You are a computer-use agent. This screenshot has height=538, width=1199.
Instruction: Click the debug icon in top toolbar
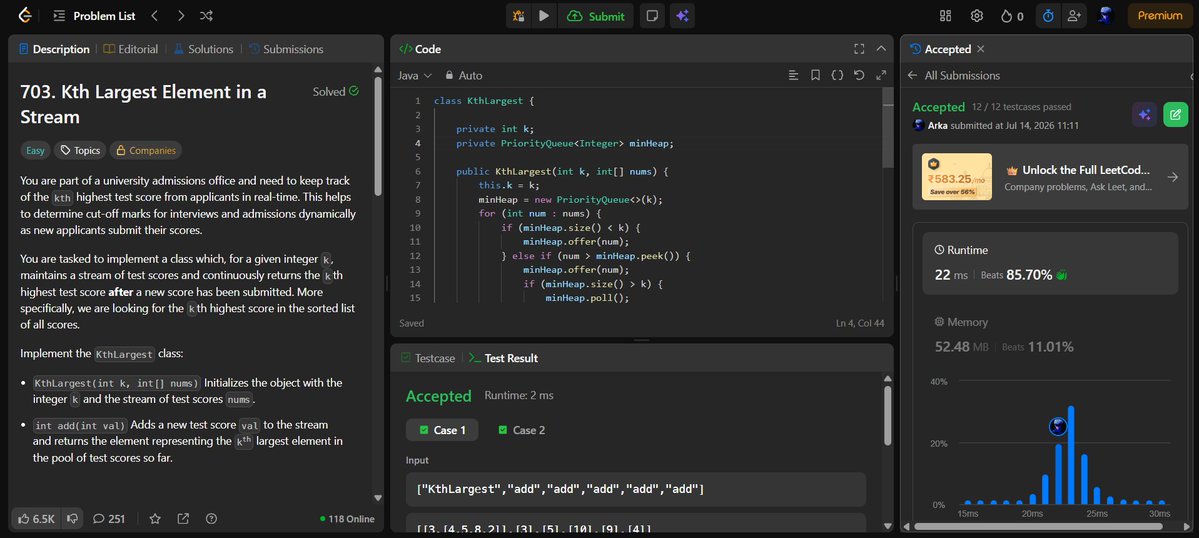pyautogui.click(x=518, y=15)
